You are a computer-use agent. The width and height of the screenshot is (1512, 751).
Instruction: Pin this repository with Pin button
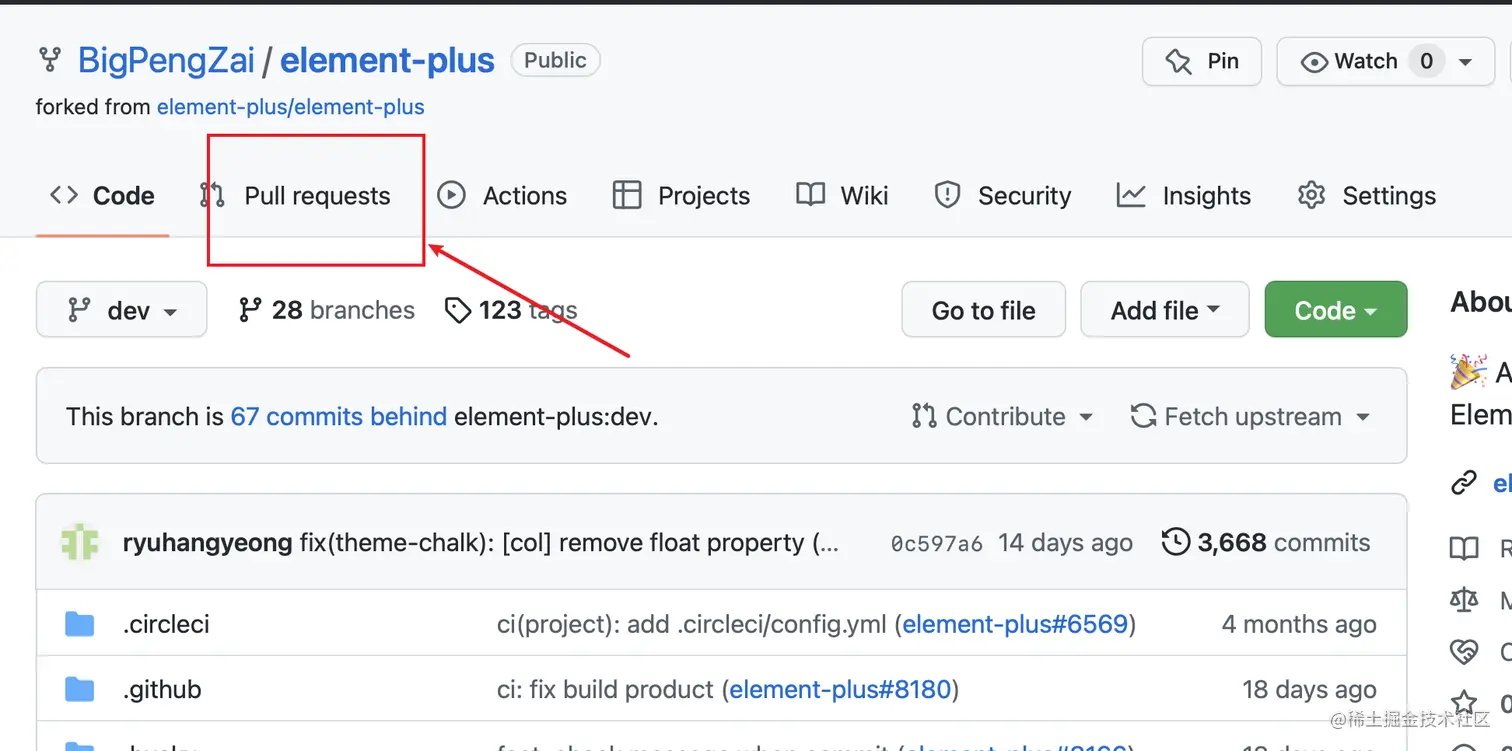click(1202, 61)
